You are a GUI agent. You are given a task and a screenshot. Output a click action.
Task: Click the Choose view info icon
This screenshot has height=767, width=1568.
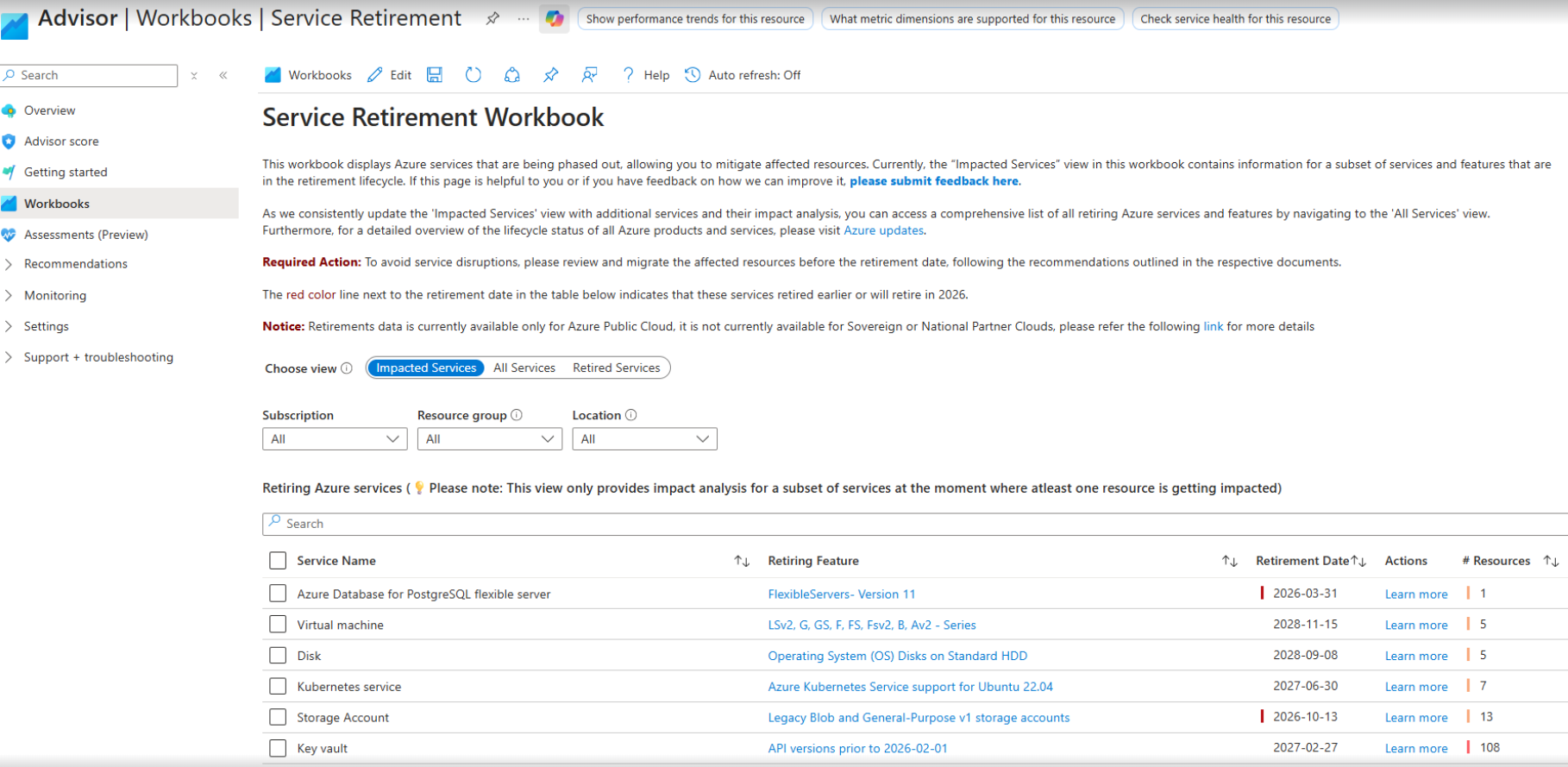pos(347,368)
